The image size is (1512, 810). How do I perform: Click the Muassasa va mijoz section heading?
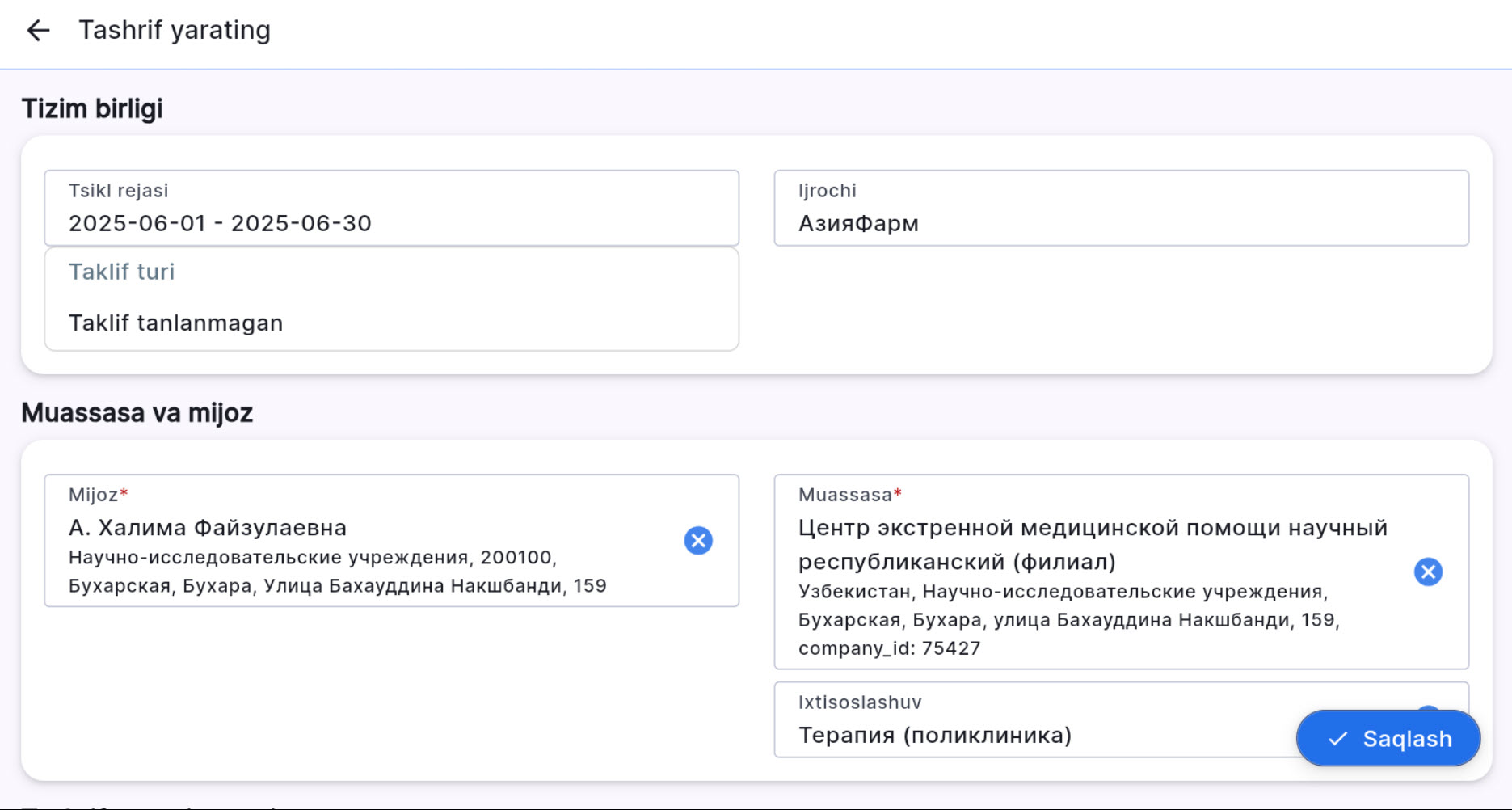(137, 413)
